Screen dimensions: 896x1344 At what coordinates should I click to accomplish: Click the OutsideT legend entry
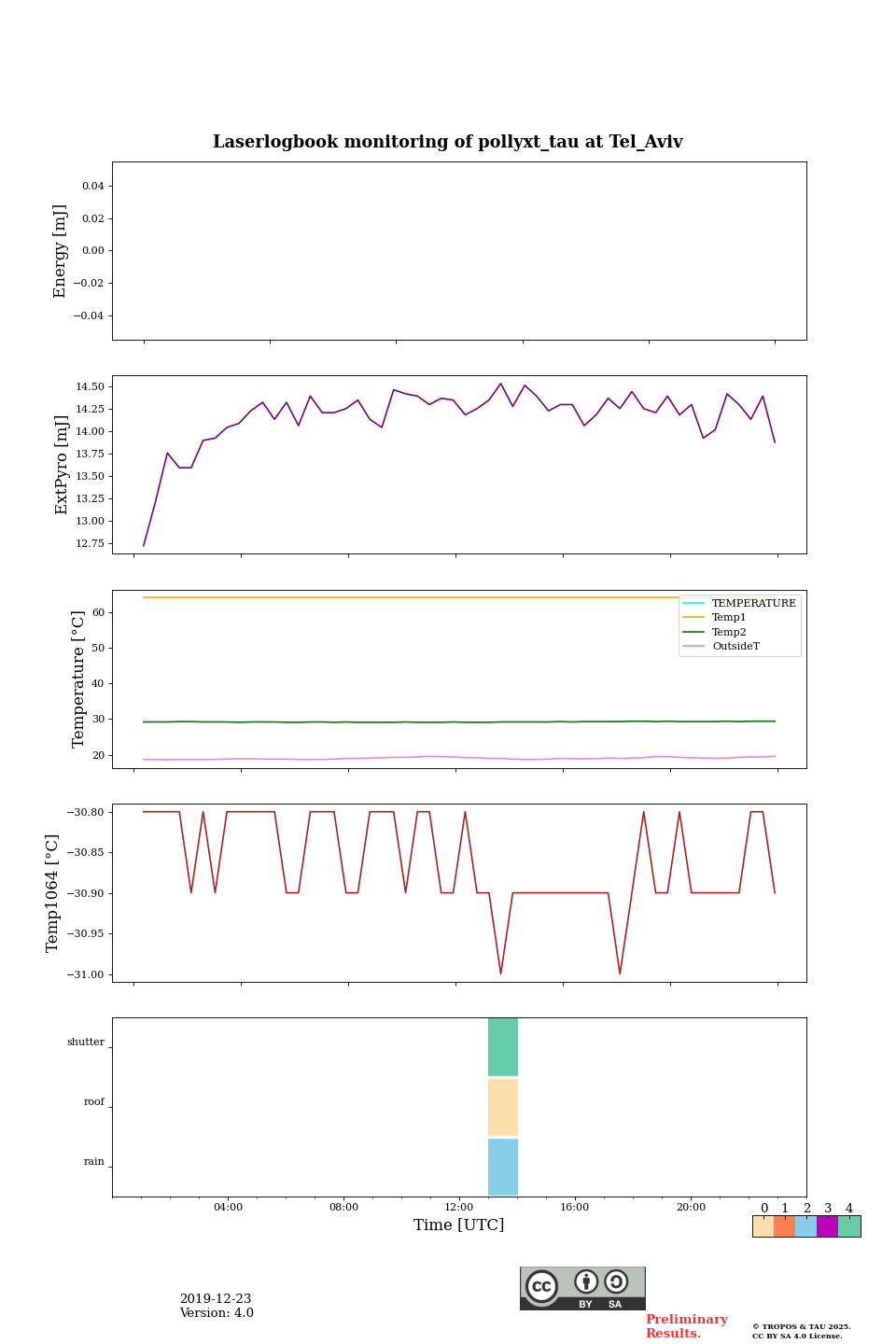(721, 646)
